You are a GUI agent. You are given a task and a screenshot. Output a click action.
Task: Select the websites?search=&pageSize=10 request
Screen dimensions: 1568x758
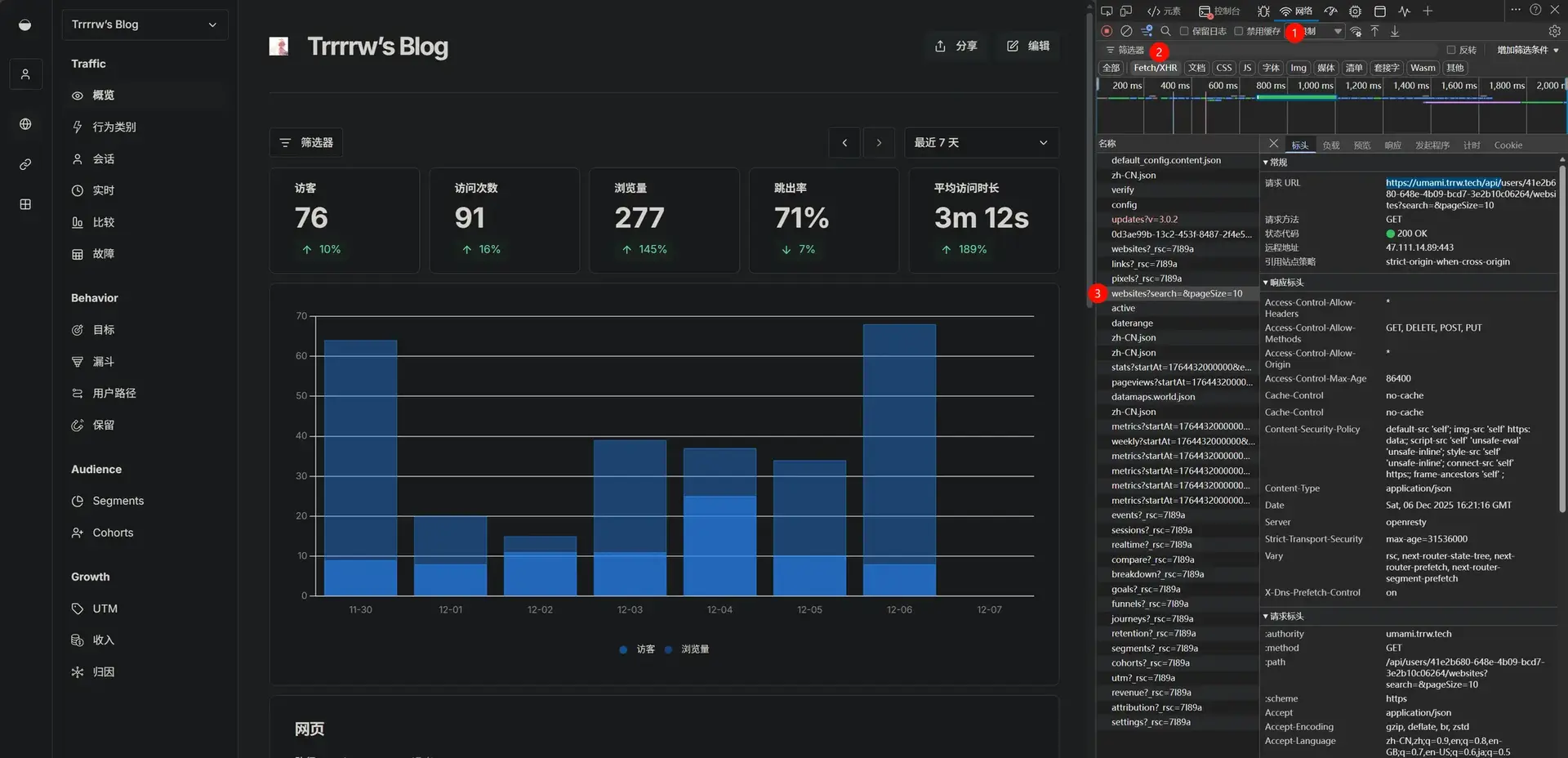pos(1176,293)
